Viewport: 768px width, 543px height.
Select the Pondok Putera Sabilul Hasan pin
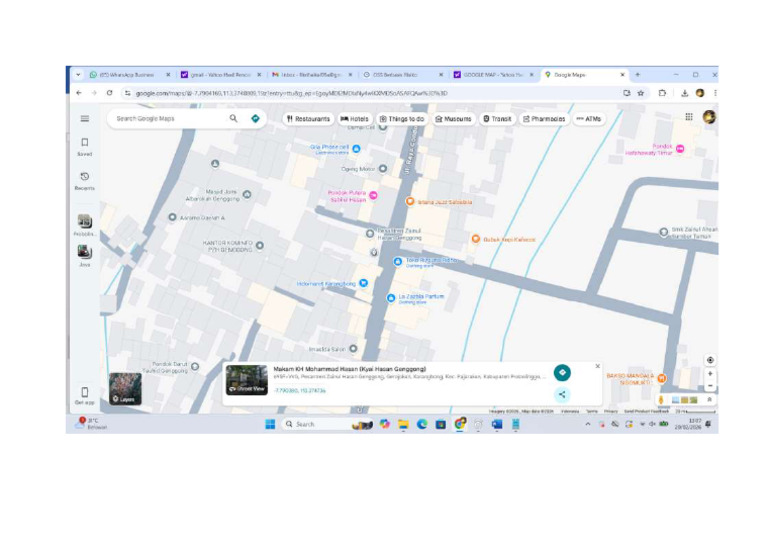[x=373, y=195]
